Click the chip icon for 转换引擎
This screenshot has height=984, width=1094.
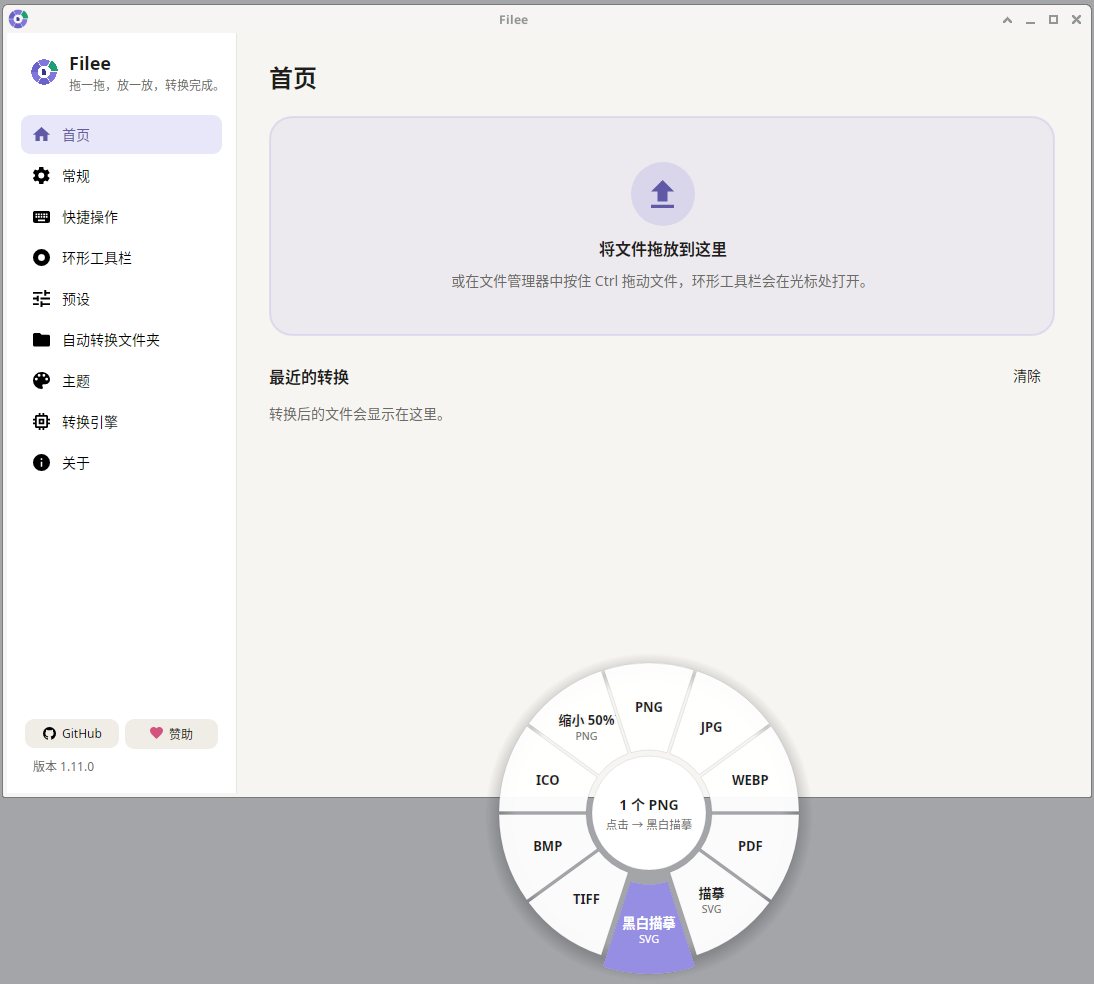point(41,422)
